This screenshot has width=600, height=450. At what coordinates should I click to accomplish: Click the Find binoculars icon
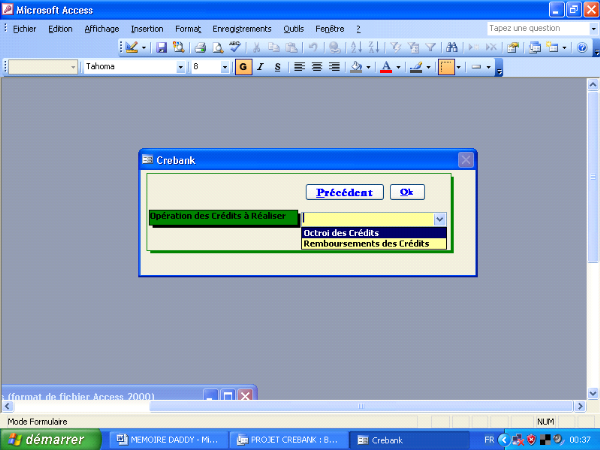(x=452, y=47)
